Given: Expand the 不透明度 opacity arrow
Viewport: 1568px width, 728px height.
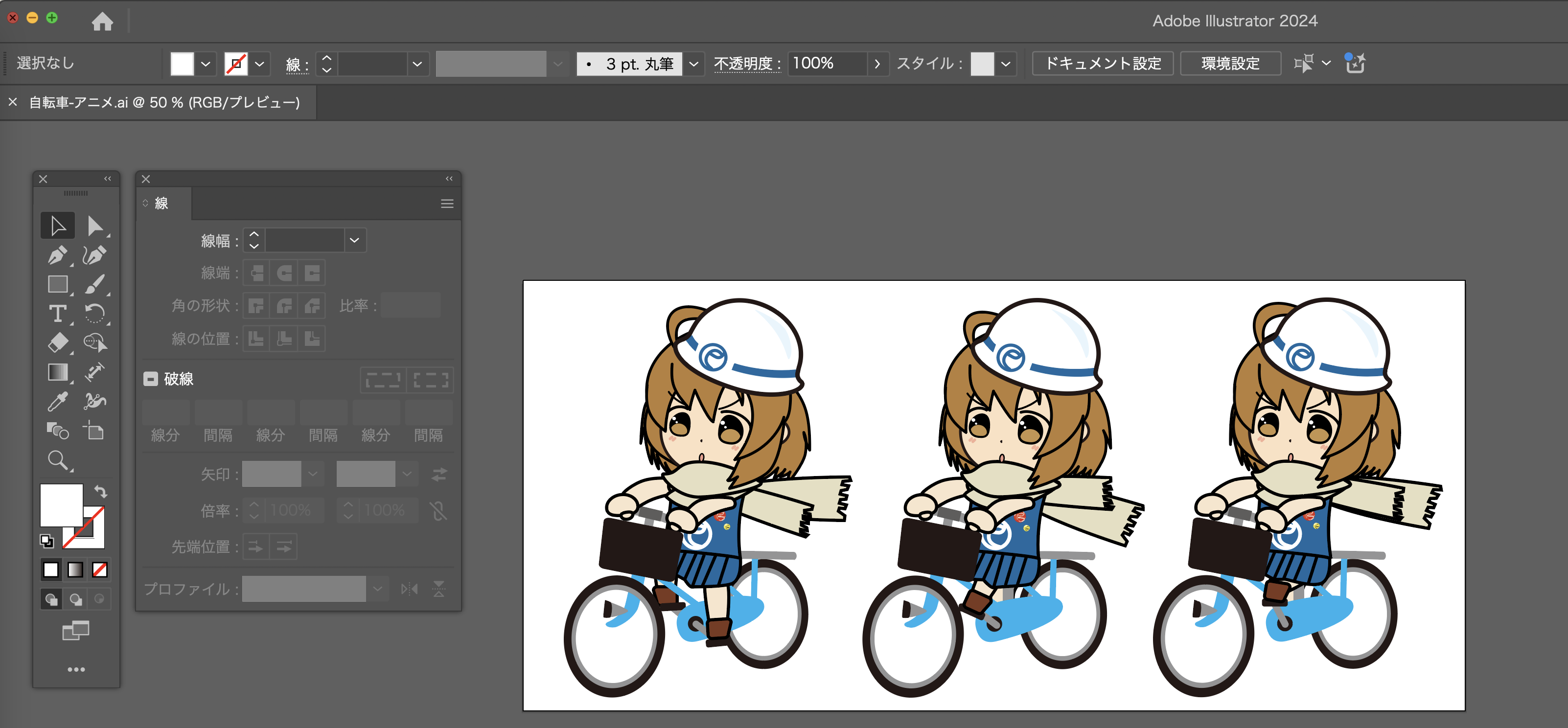Looking at the screenshot, I should 877,63.
